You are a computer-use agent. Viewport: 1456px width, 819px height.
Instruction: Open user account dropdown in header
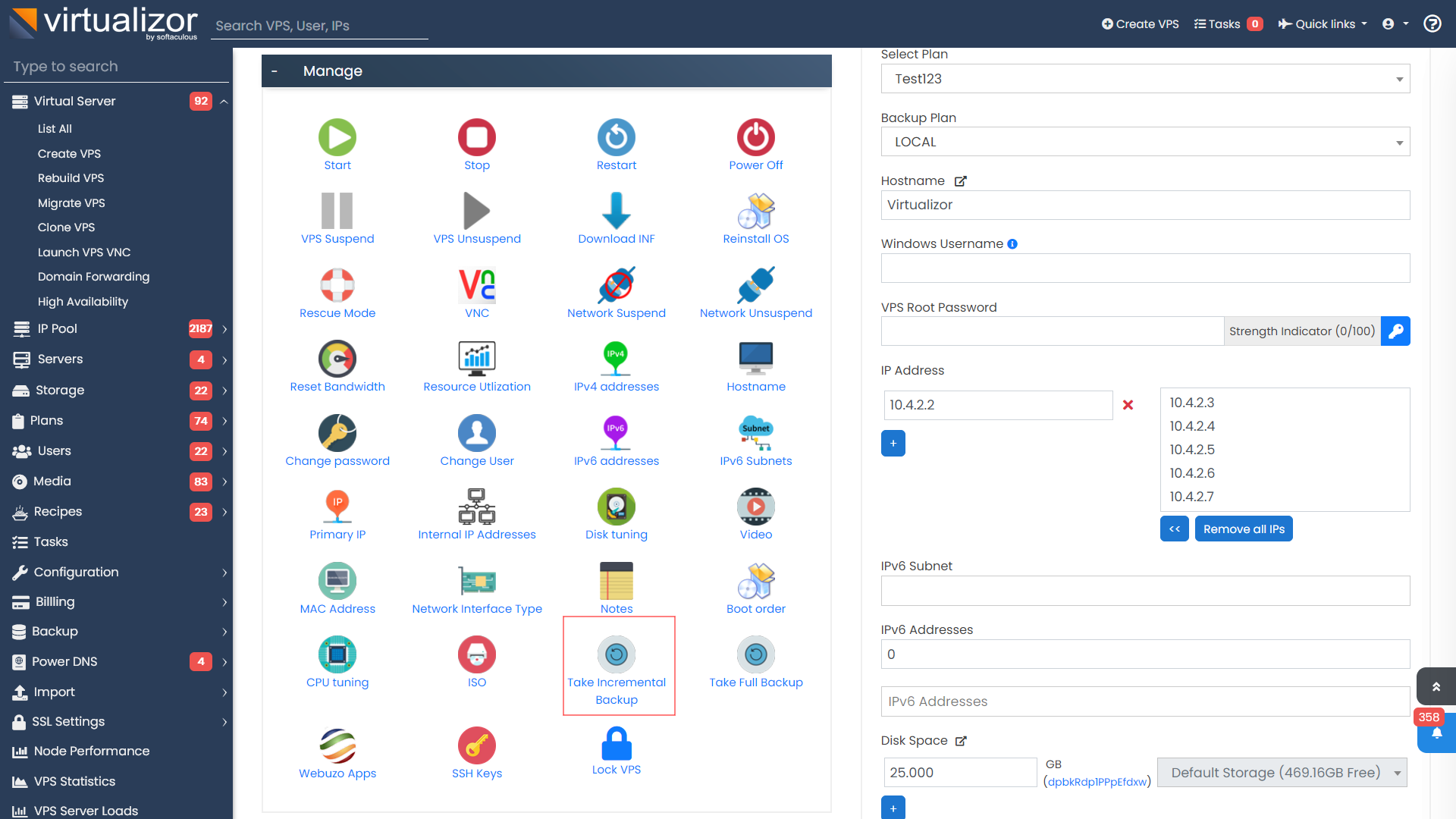pos(1395,24)
